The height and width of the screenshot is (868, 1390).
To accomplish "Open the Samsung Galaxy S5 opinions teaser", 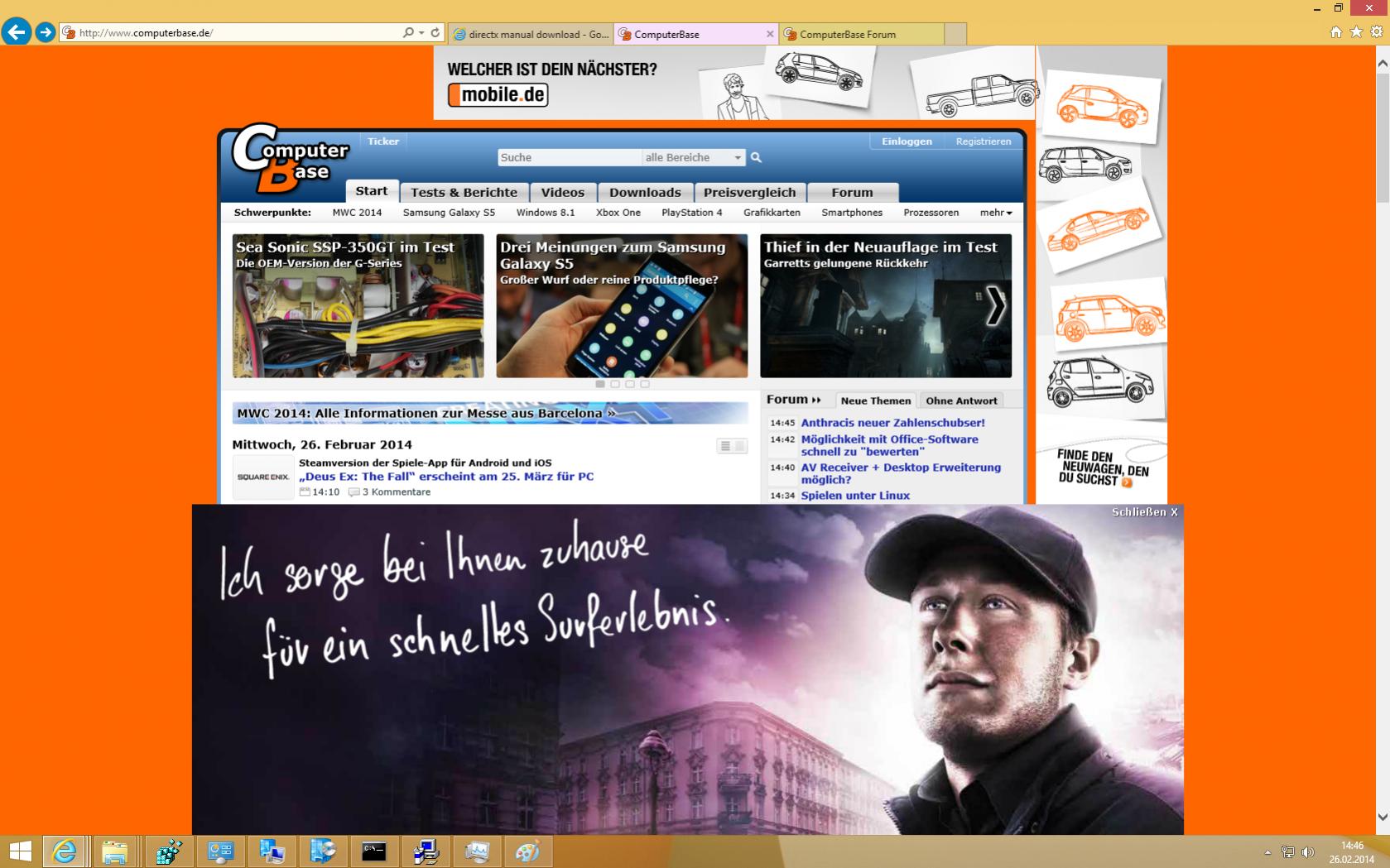I will pyautogui.click(x=622, y=306).
